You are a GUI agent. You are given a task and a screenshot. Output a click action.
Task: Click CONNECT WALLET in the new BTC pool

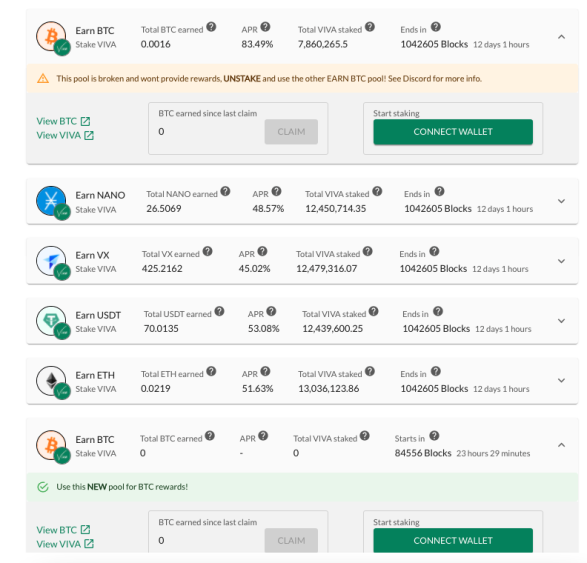coord(453,540)
